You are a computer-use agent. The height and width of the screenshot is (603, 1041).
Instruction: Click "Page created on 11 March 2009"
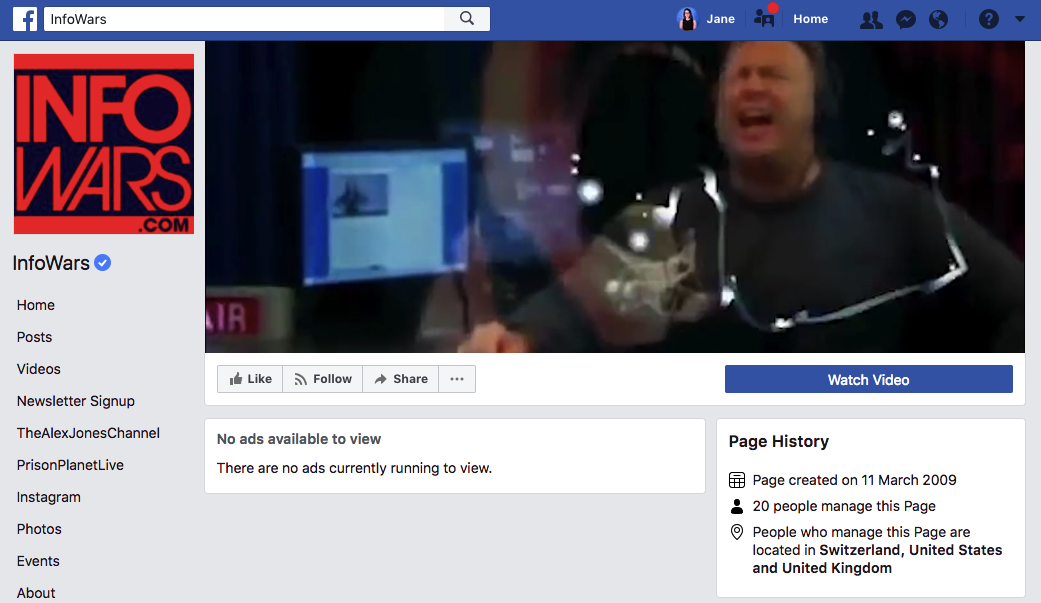854,480
